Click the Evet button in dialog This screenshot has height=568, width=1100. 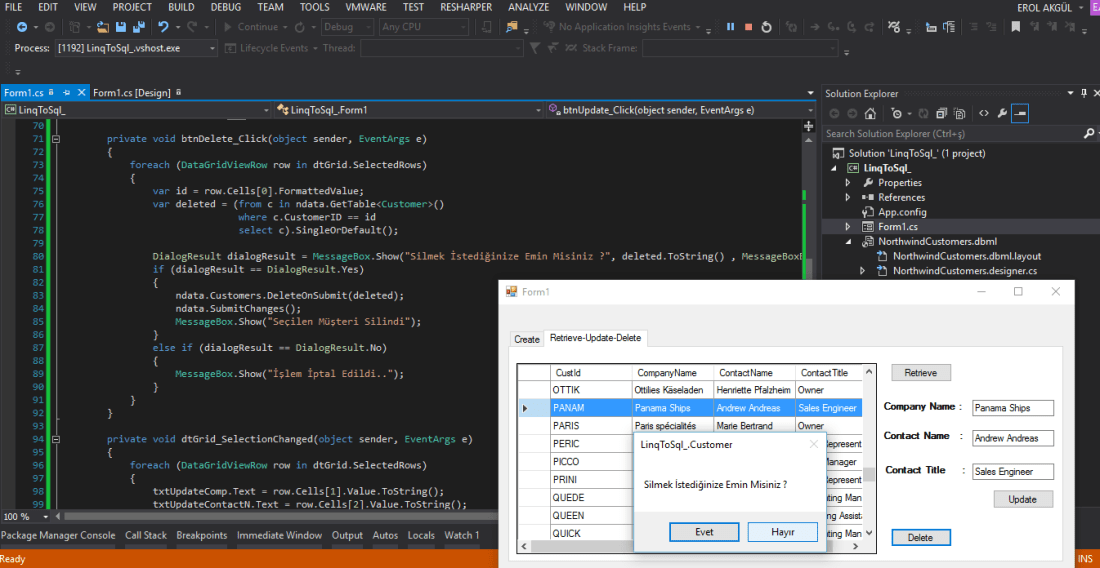tap(704, 532)
